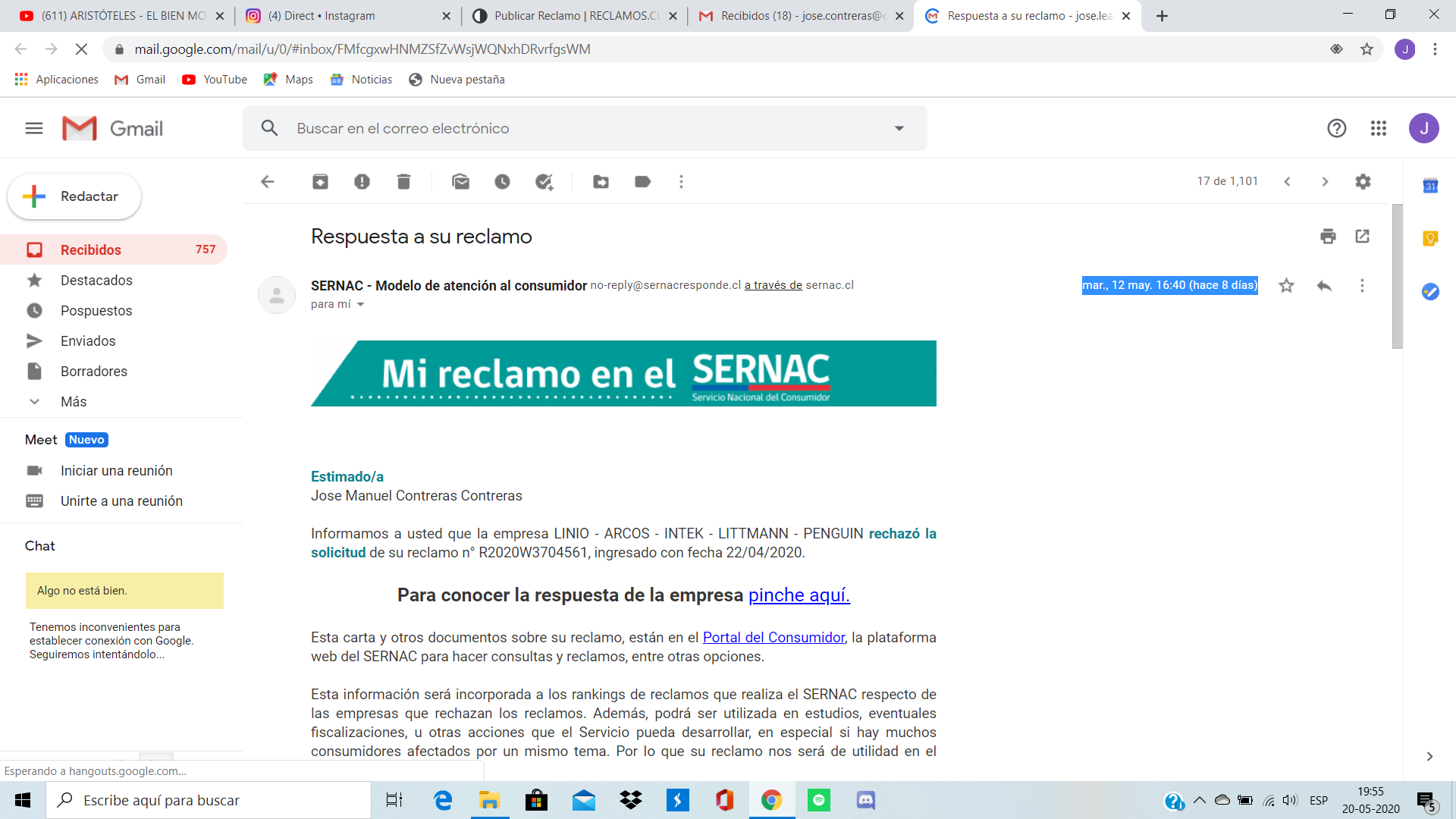1456x819 pixels.
Task: Expand recipient details next to para mí
Action: tap(360, 304)
